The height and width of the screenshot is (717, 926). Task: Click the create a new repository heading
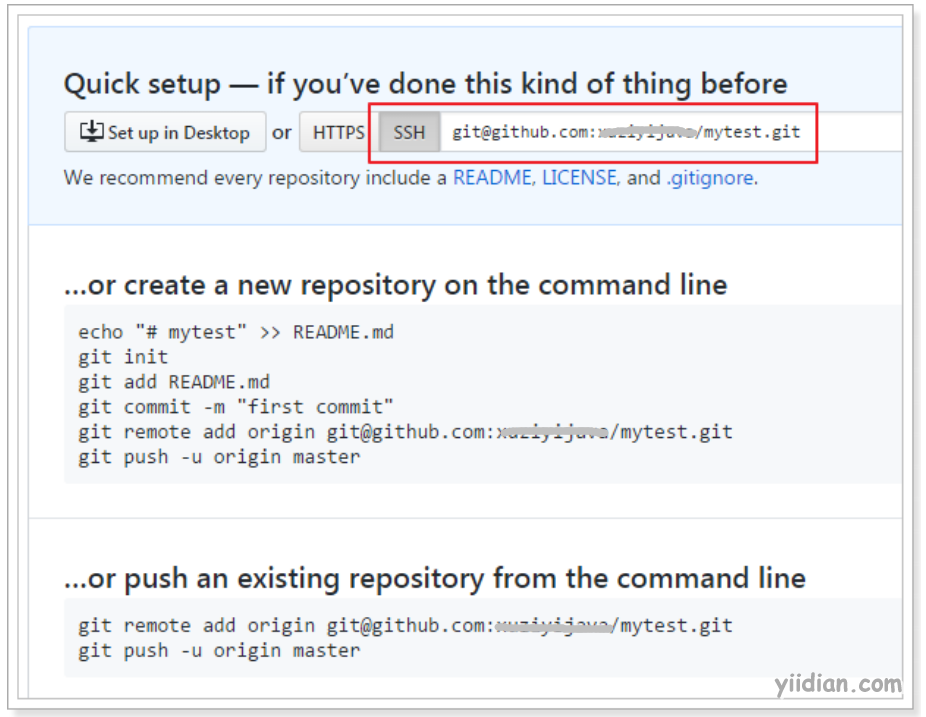pos(396,285)
